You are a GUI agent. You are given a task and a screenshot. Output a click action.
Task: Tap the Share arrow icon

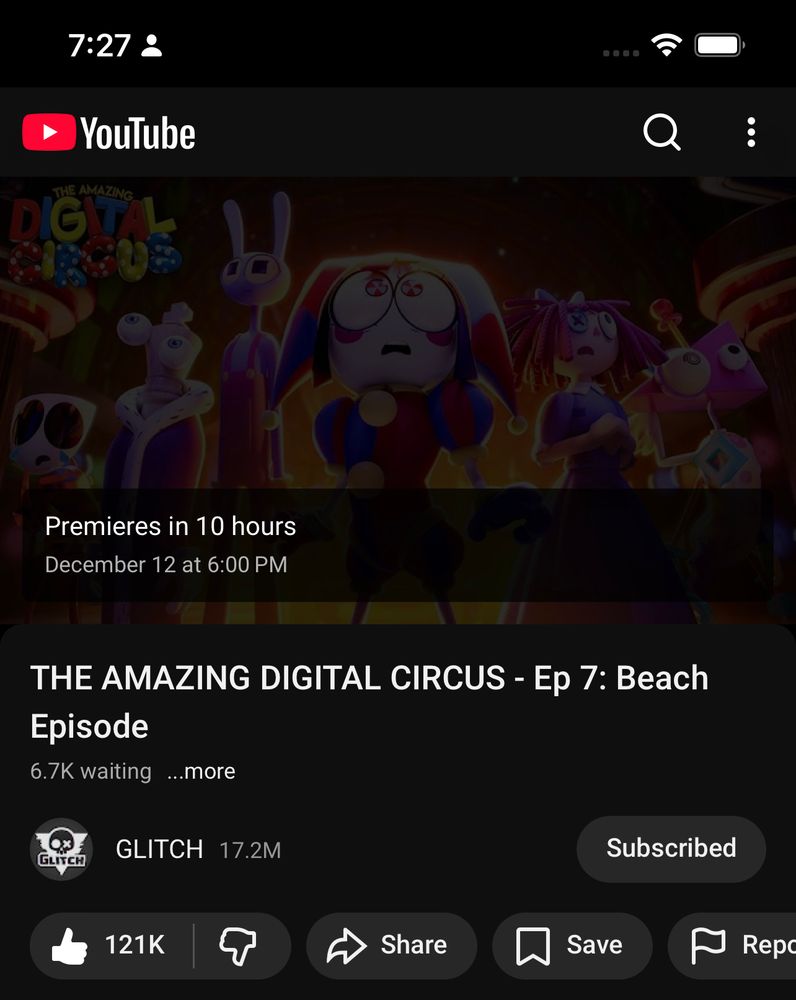tap(346, 946)
